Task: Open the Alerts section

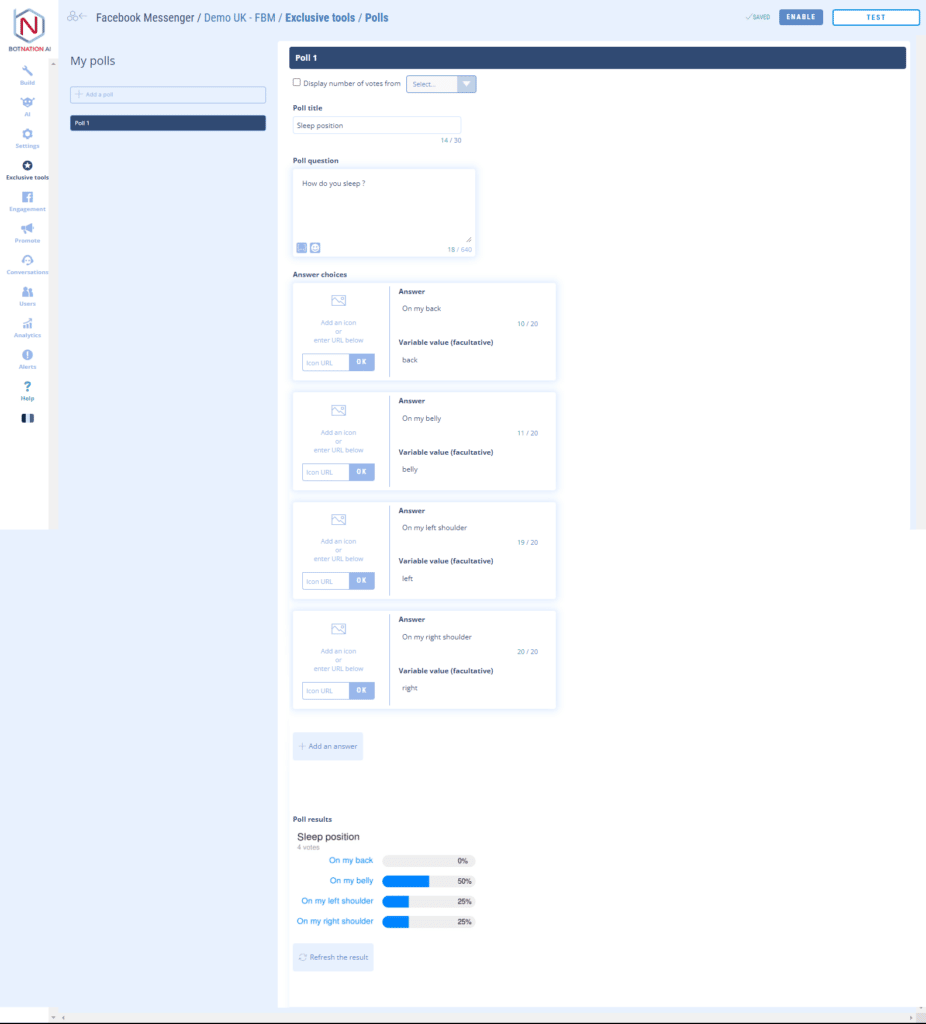Action: [x=27, y=359]
